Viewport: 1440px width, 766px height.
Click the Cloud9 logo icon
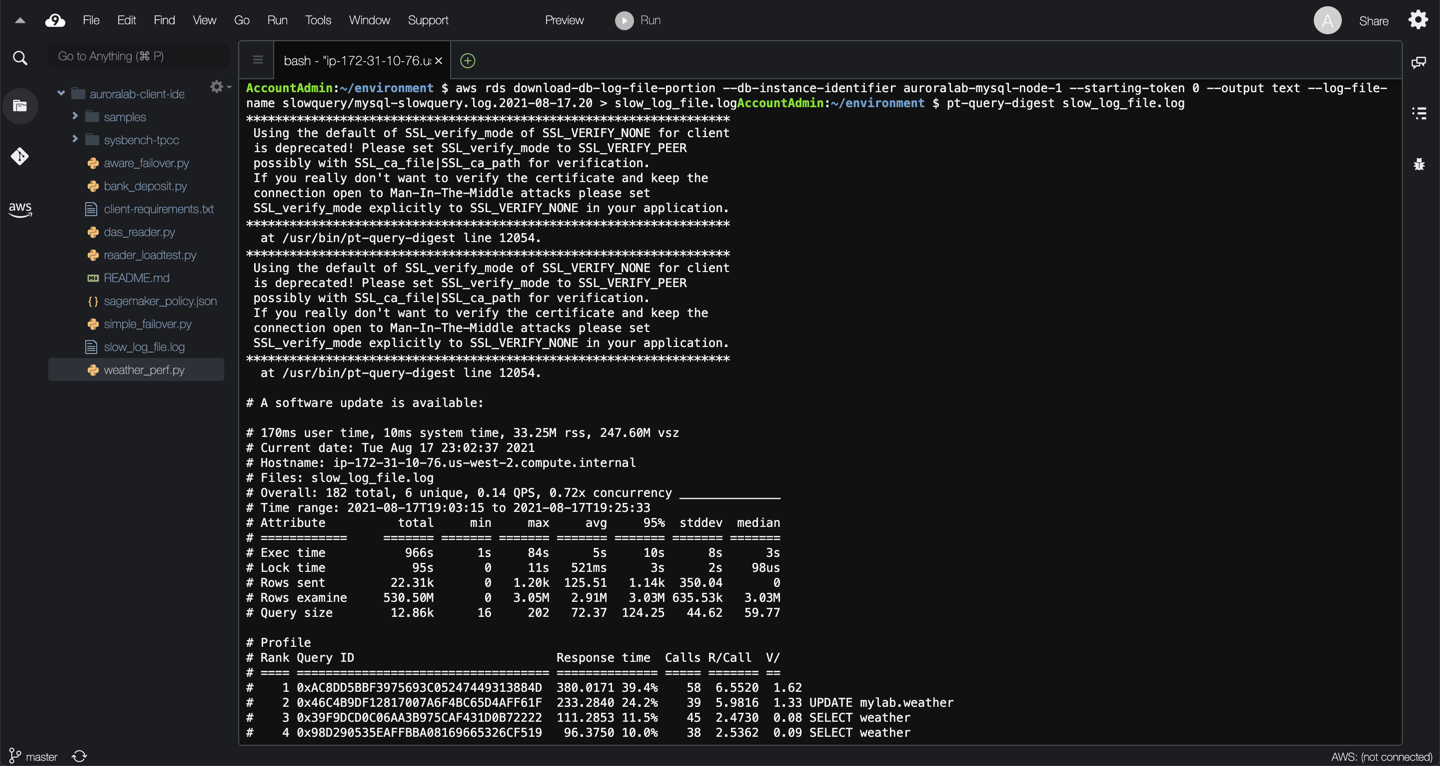coord(55,20)
